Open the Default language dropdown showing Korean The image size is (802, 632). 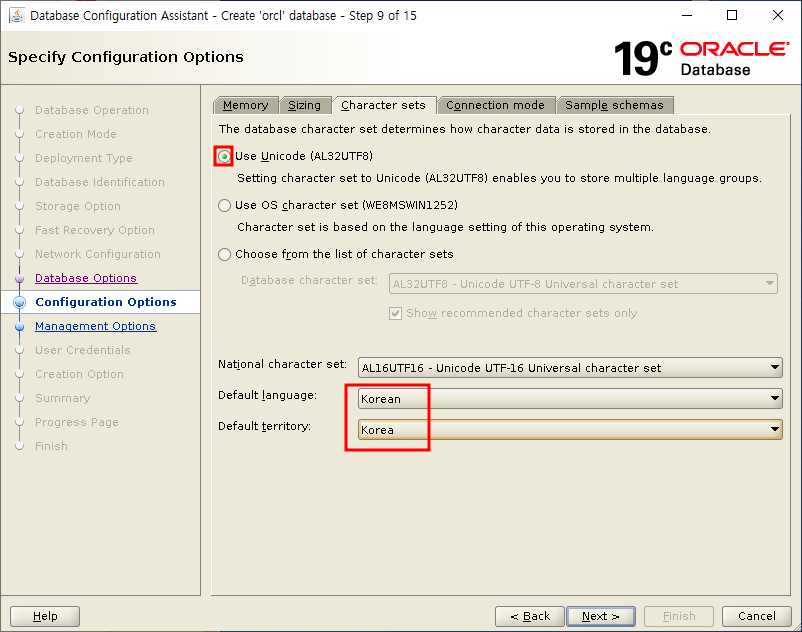pos(570,398)
